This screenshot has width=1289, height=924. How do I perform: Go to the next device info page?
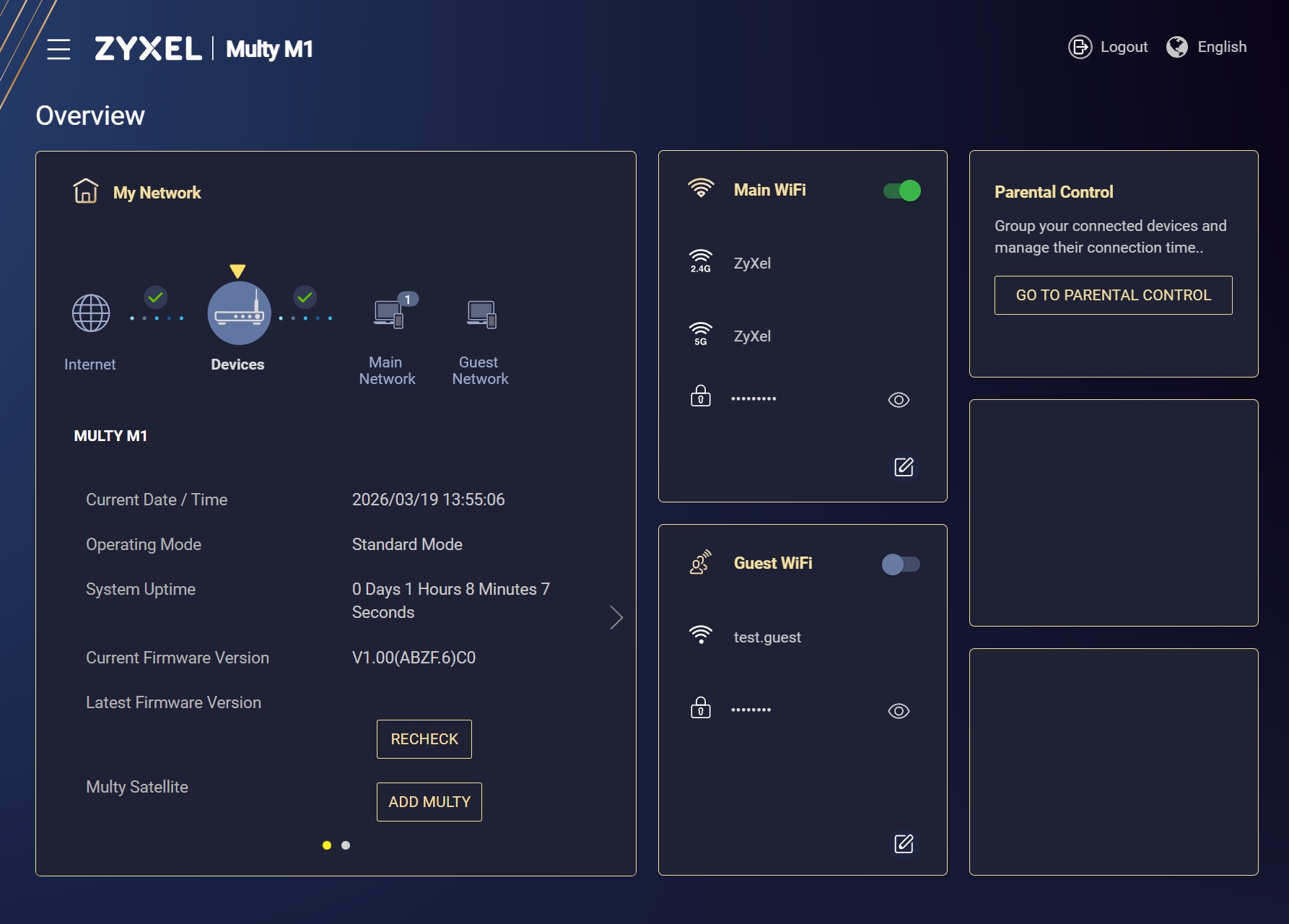[x=616, y=617]
